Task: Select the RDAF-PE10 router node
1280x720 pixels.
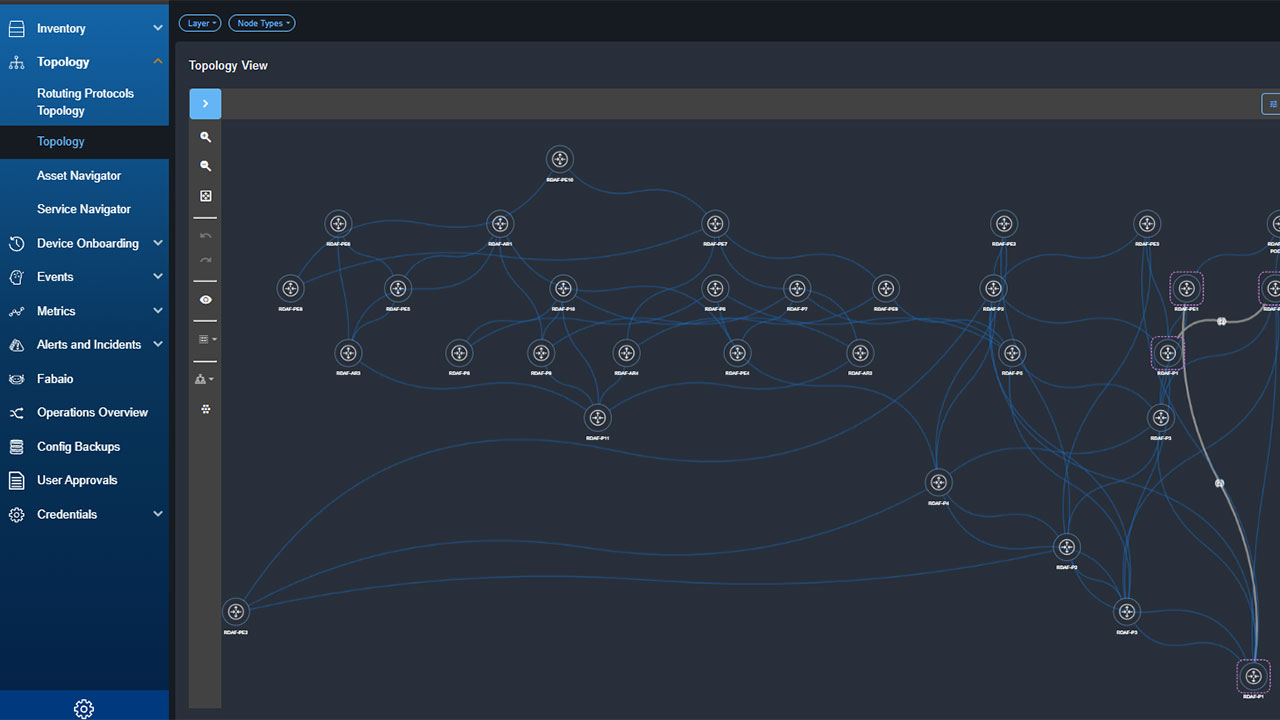Action: coord(560,159)
